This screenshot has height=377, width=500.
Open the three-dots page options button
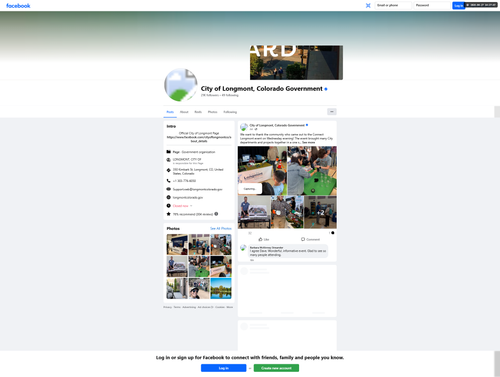[332, 112]
